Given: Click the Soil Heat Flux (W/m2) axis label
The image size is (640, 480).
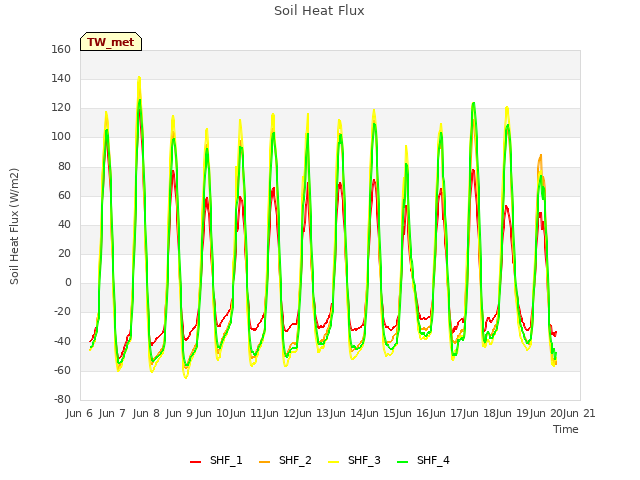Looking at the screenshot, I should pos(14,226).
